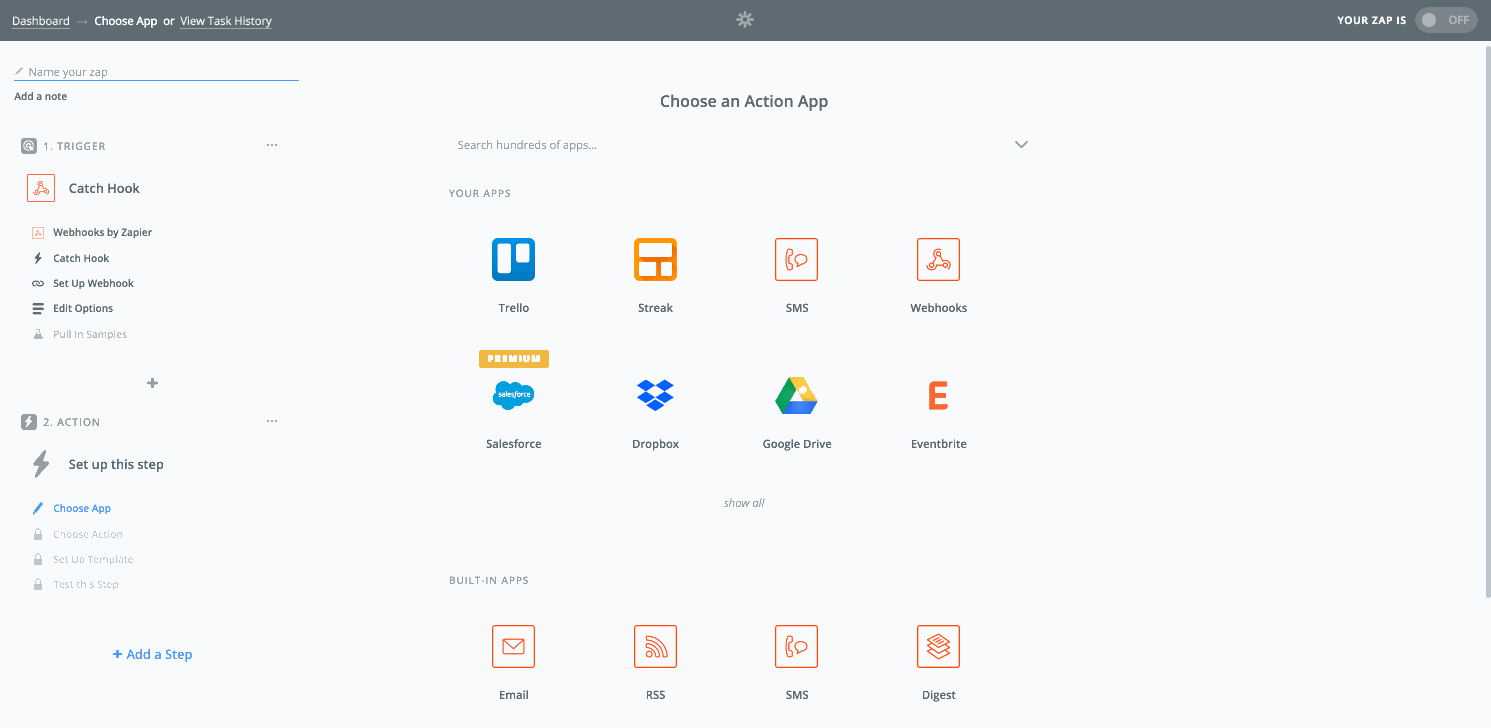Open the Edit Options substep
This screenshot has height=728, width=1491.
[x=83, y=308]
